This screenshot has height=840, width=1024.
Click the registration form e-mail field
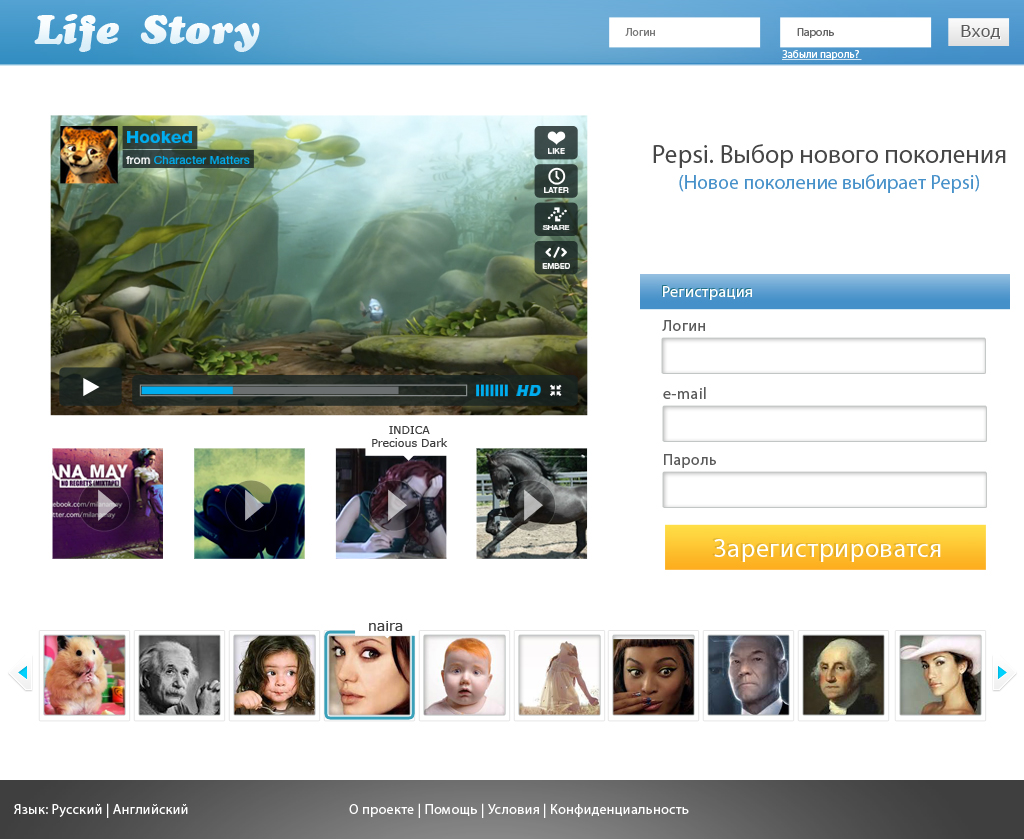824,424
